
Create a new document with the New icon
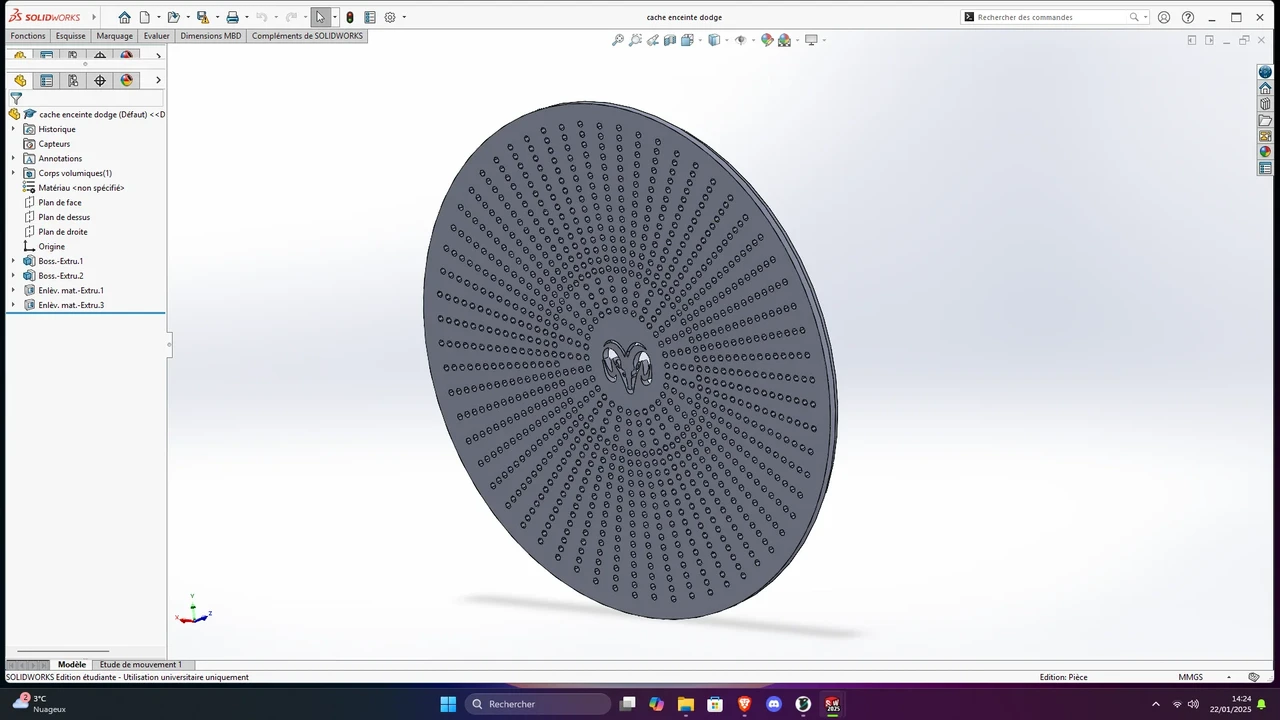145,17
